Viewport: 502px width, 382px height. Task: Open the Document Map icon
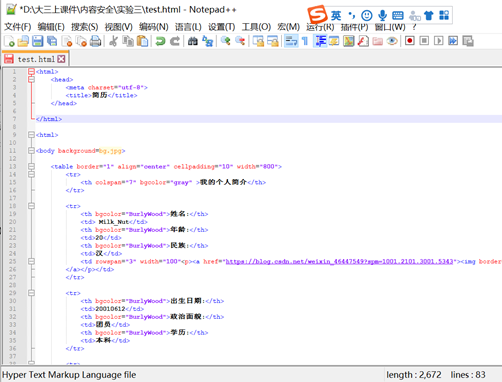(348, 41)
